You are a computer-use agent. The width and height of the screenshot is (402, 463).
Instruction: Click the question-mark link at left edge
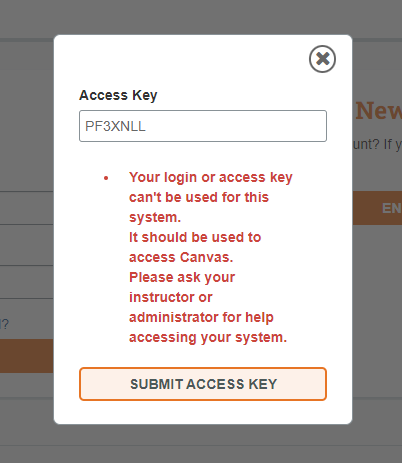click(x=5, y=324)
